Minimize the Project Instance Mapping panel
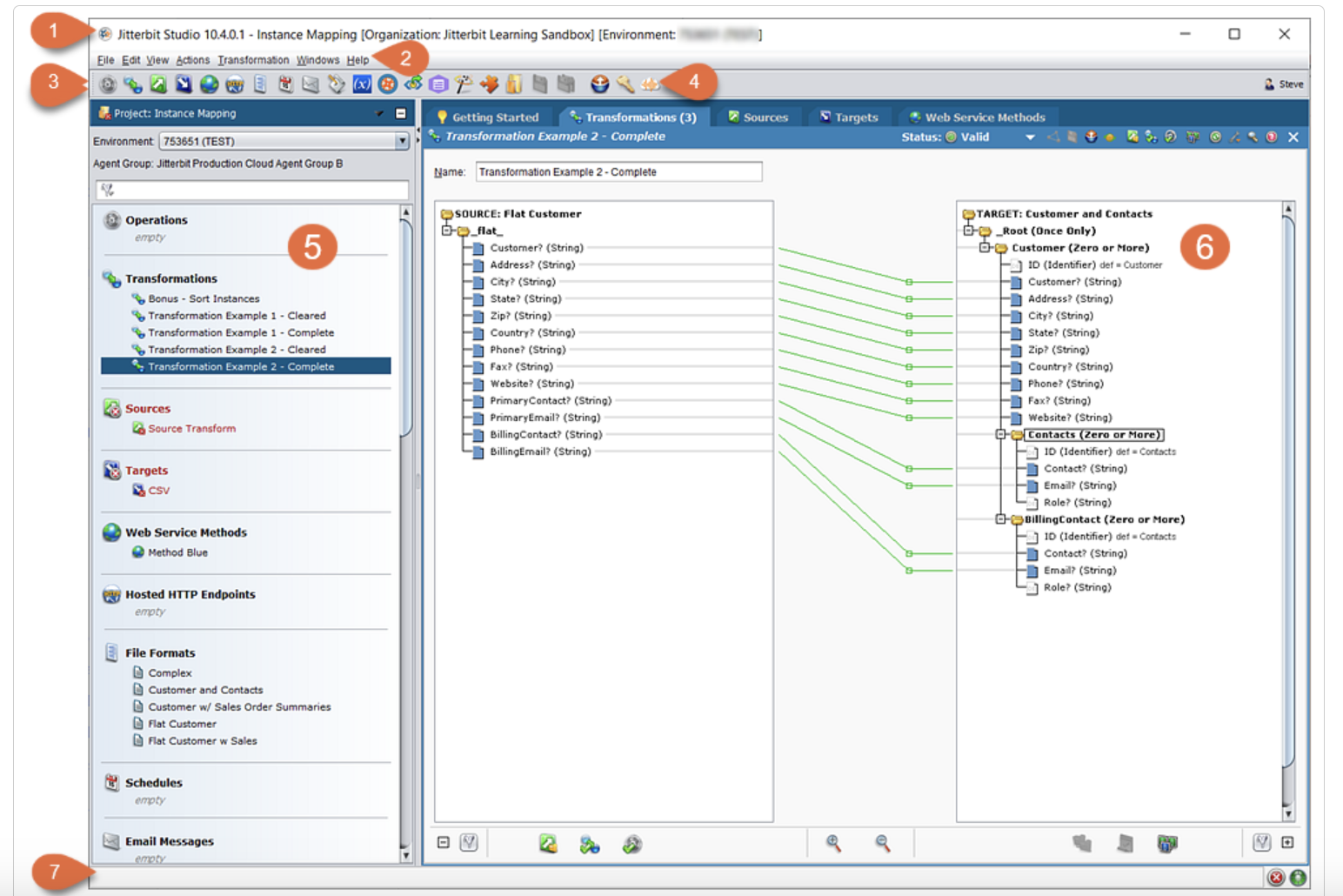The width and height of the screenshot is (1343, 896). [400, 113]
